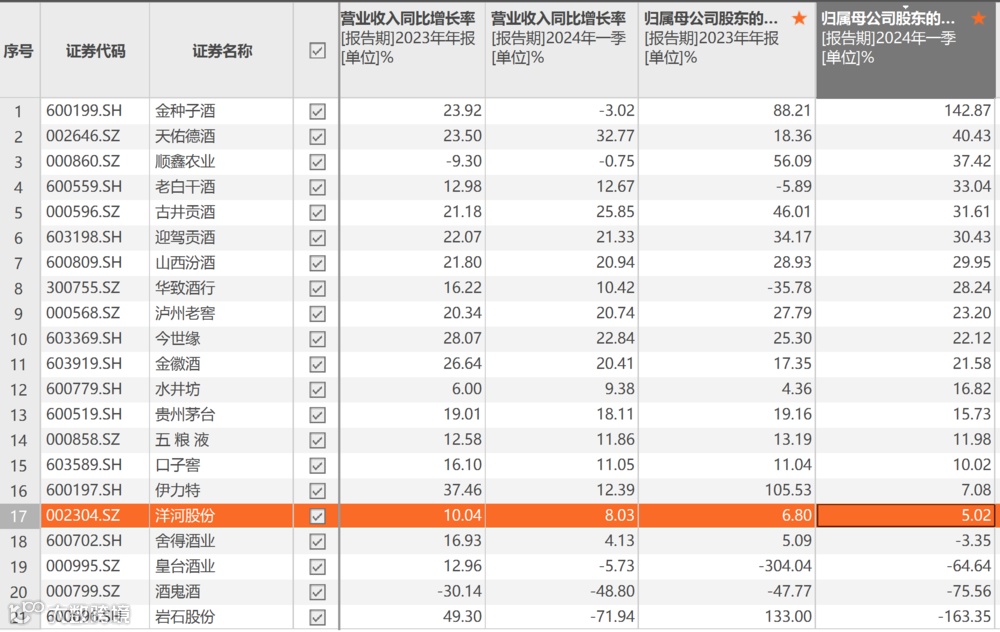Select row number 12
The image size is (1000, 632).
pos(18,390)
